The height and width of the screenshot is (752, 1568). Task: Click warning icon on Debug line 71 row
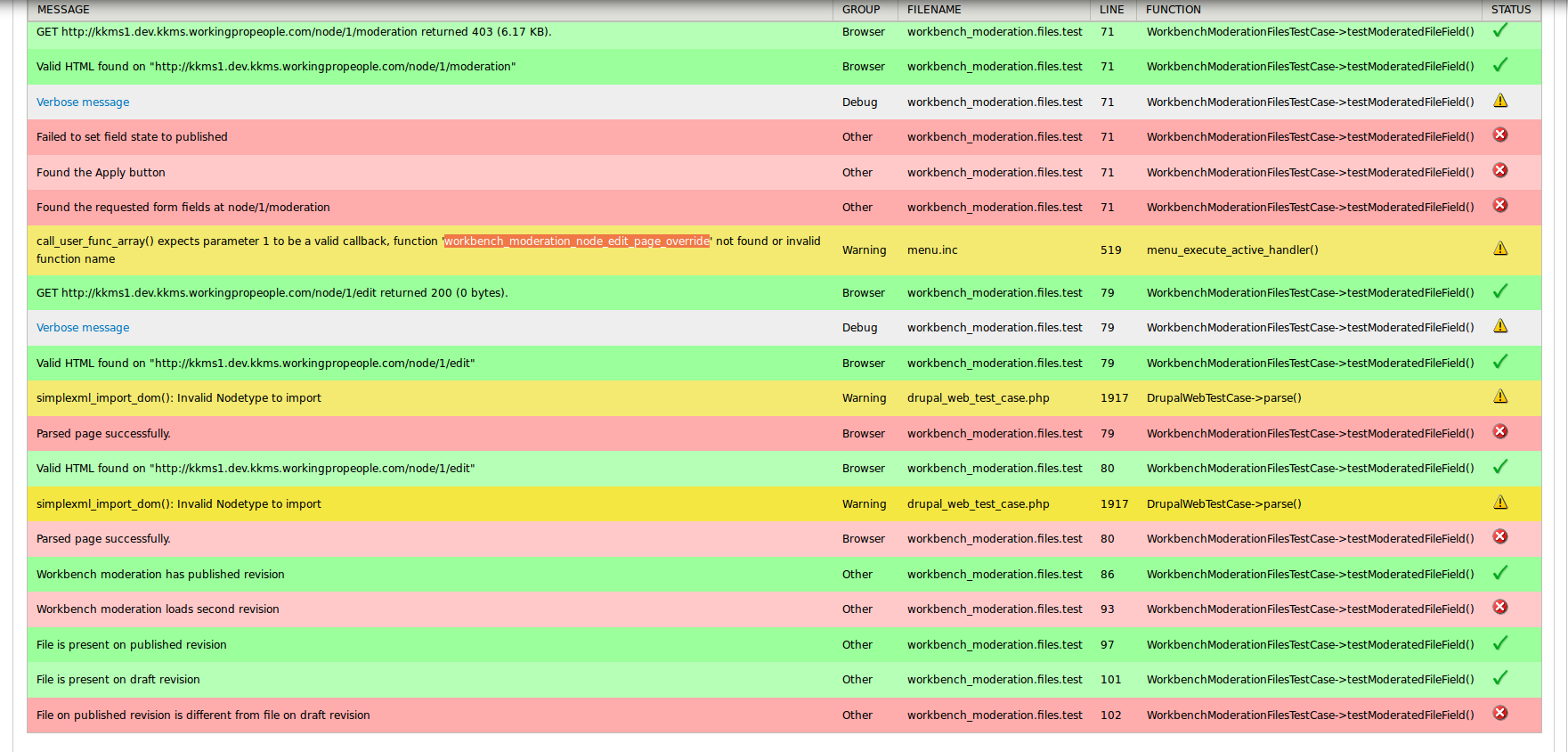[1500, 101]
